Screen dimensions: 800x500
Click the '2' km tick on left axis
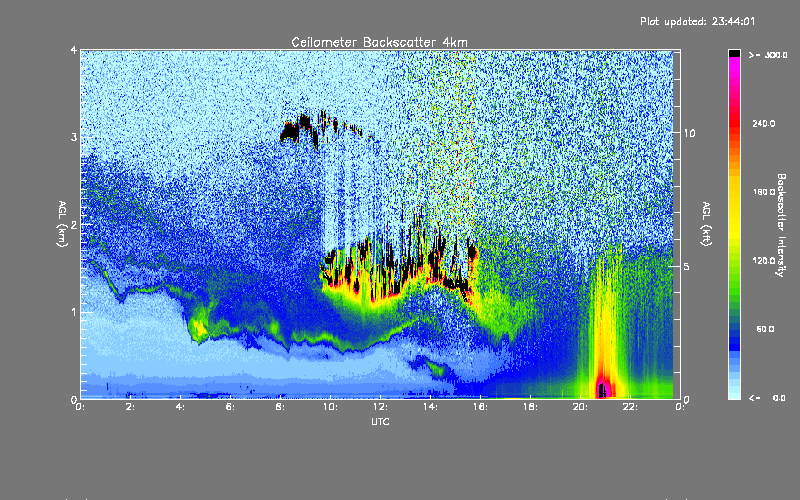click(x=74, y=224)
